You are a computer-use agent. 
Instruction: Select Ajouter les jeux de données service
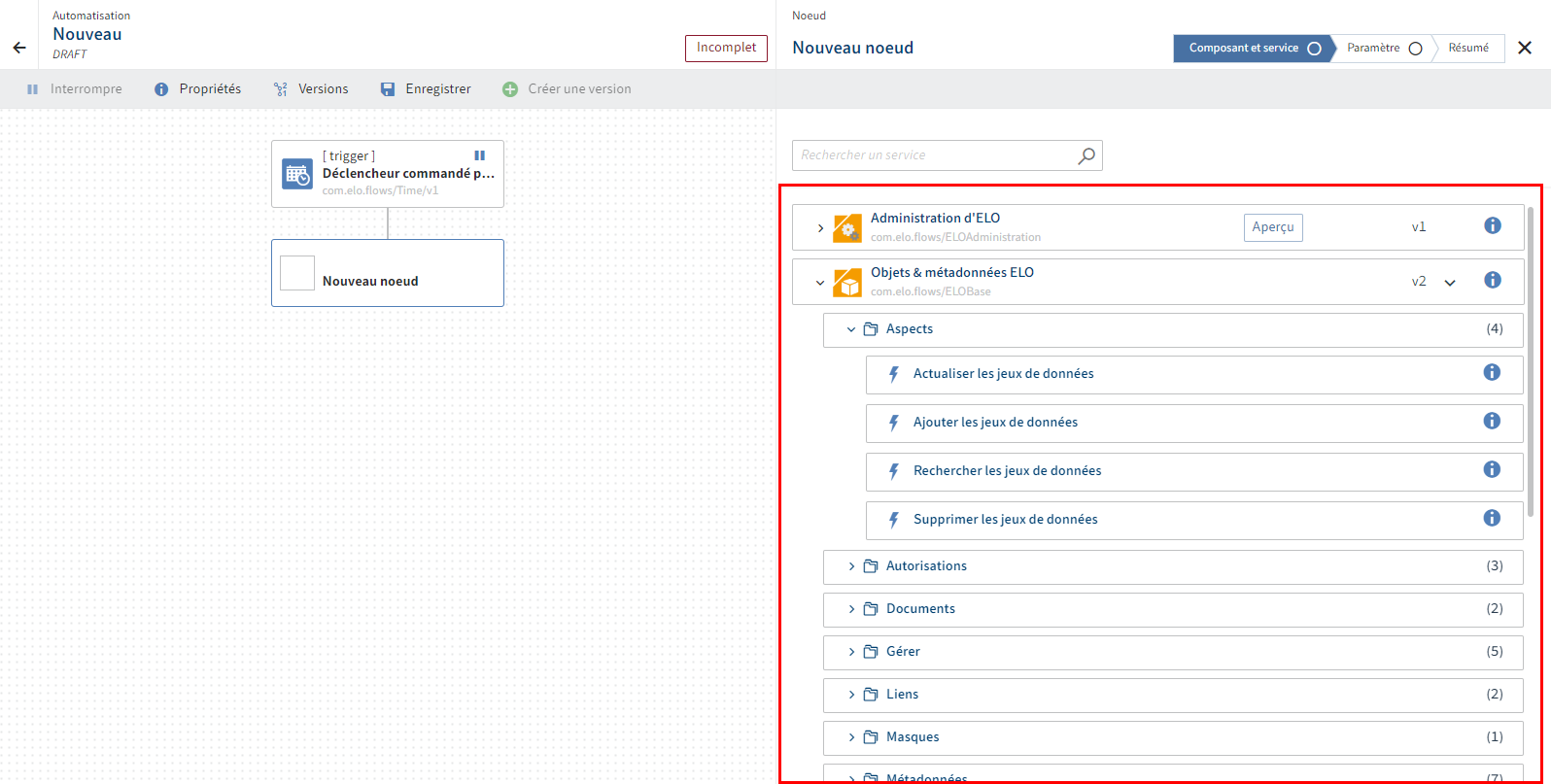tap(1194, 423)
